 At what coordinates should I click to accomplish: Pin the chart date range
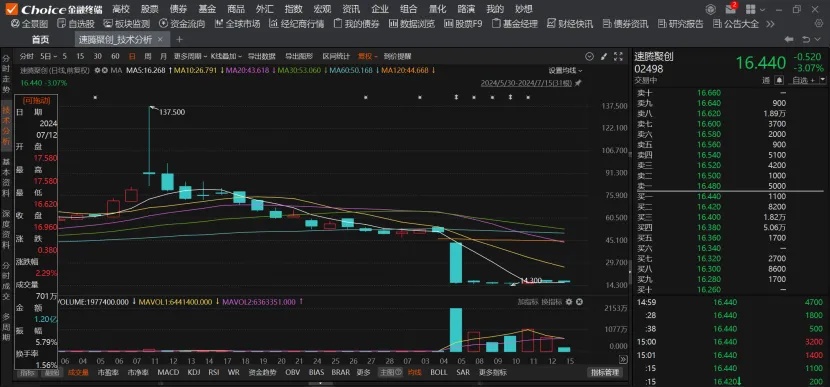pos(578,83)
